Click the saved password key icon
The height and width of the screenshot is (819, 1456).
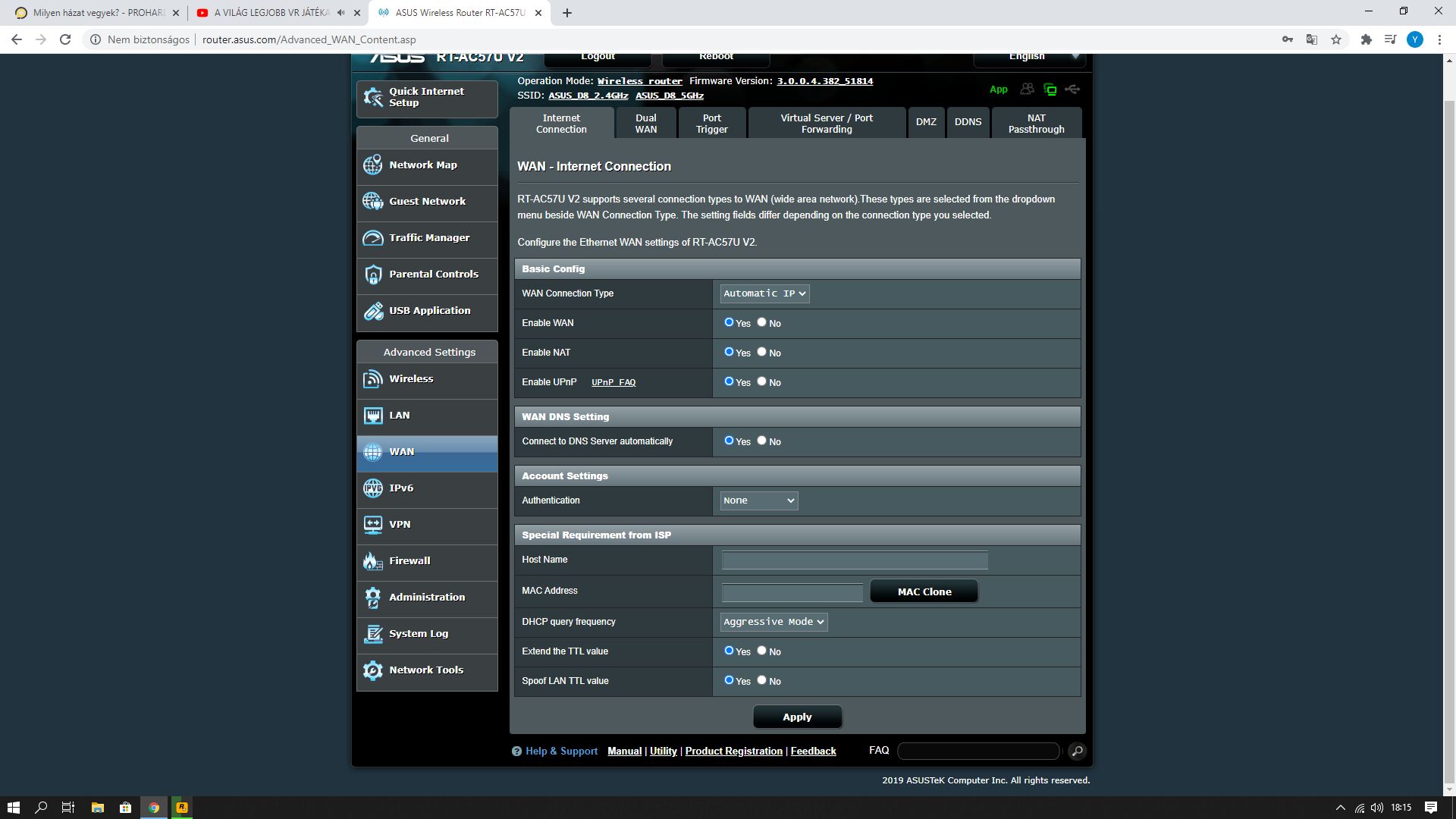1288,39
